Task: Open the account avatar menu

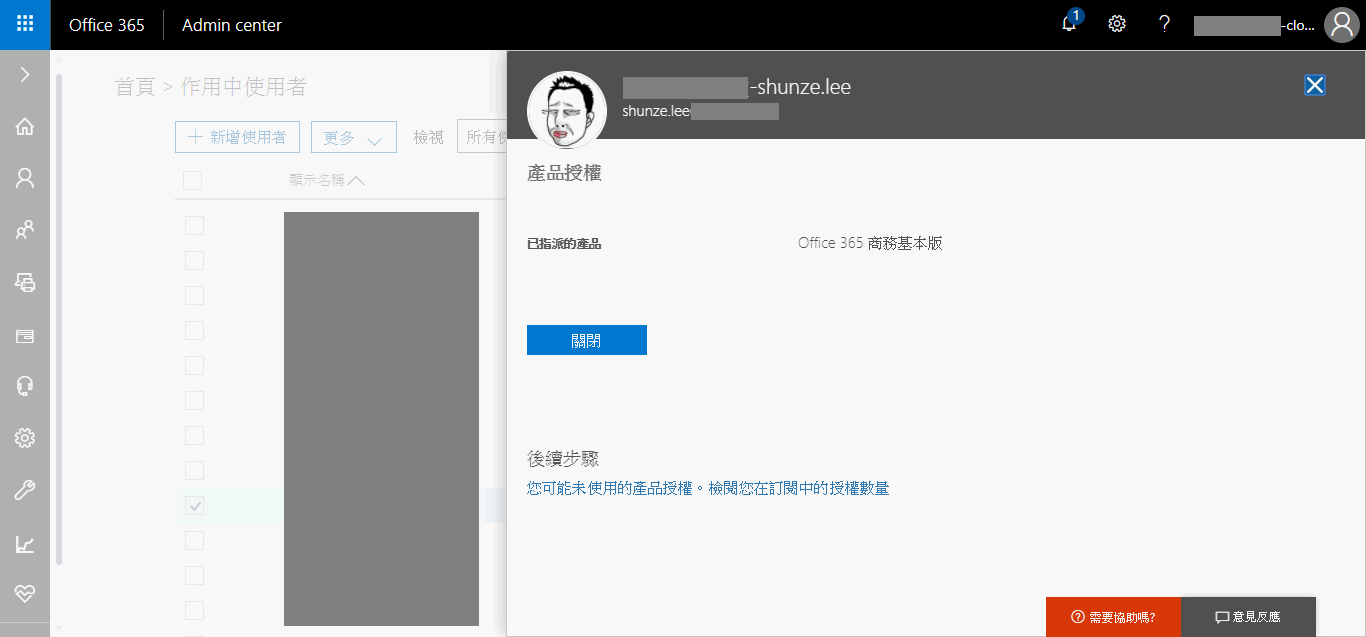Action: point(1341,25)
